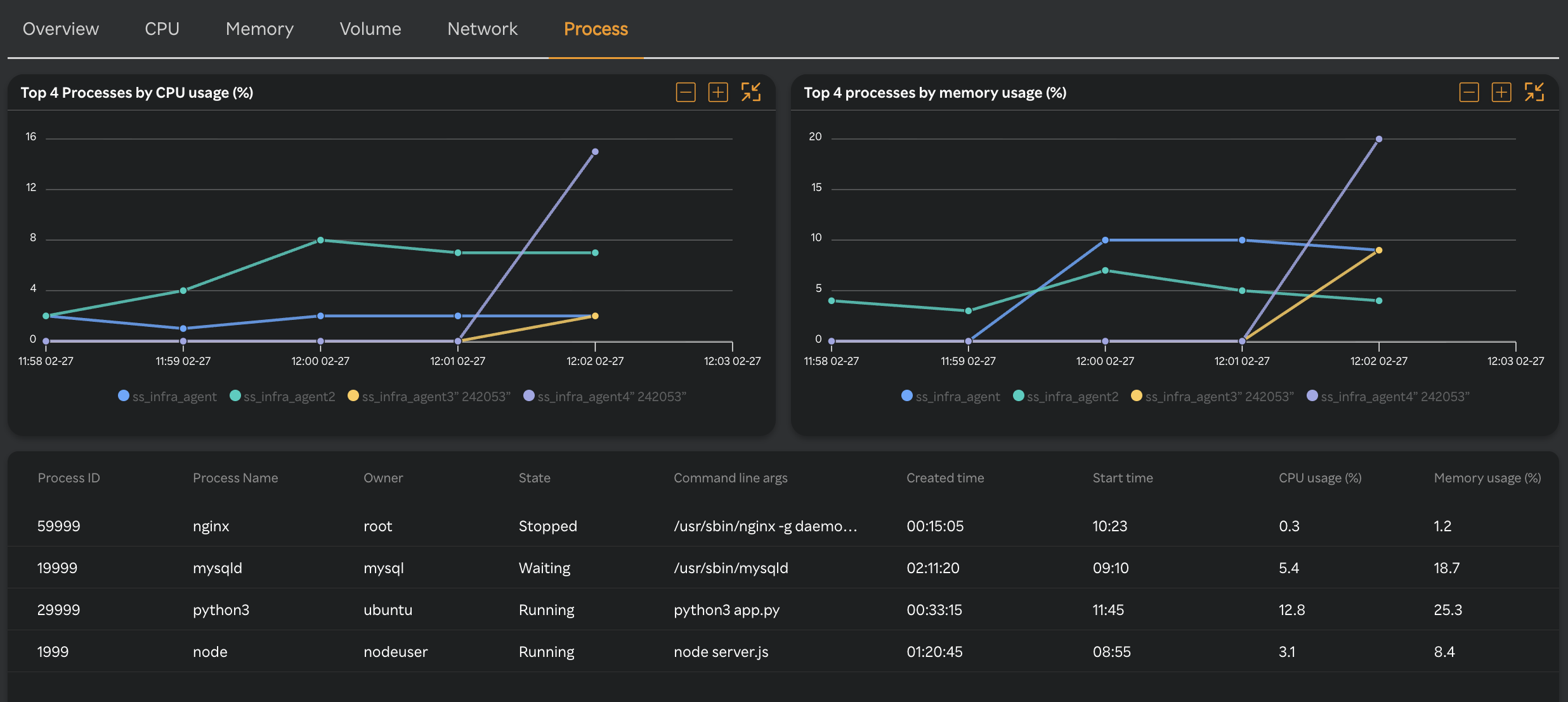Sort table by CPU usage (%) column
Screen dimensions: 1568x702
pyautogui.click(x=1319, y=478)
